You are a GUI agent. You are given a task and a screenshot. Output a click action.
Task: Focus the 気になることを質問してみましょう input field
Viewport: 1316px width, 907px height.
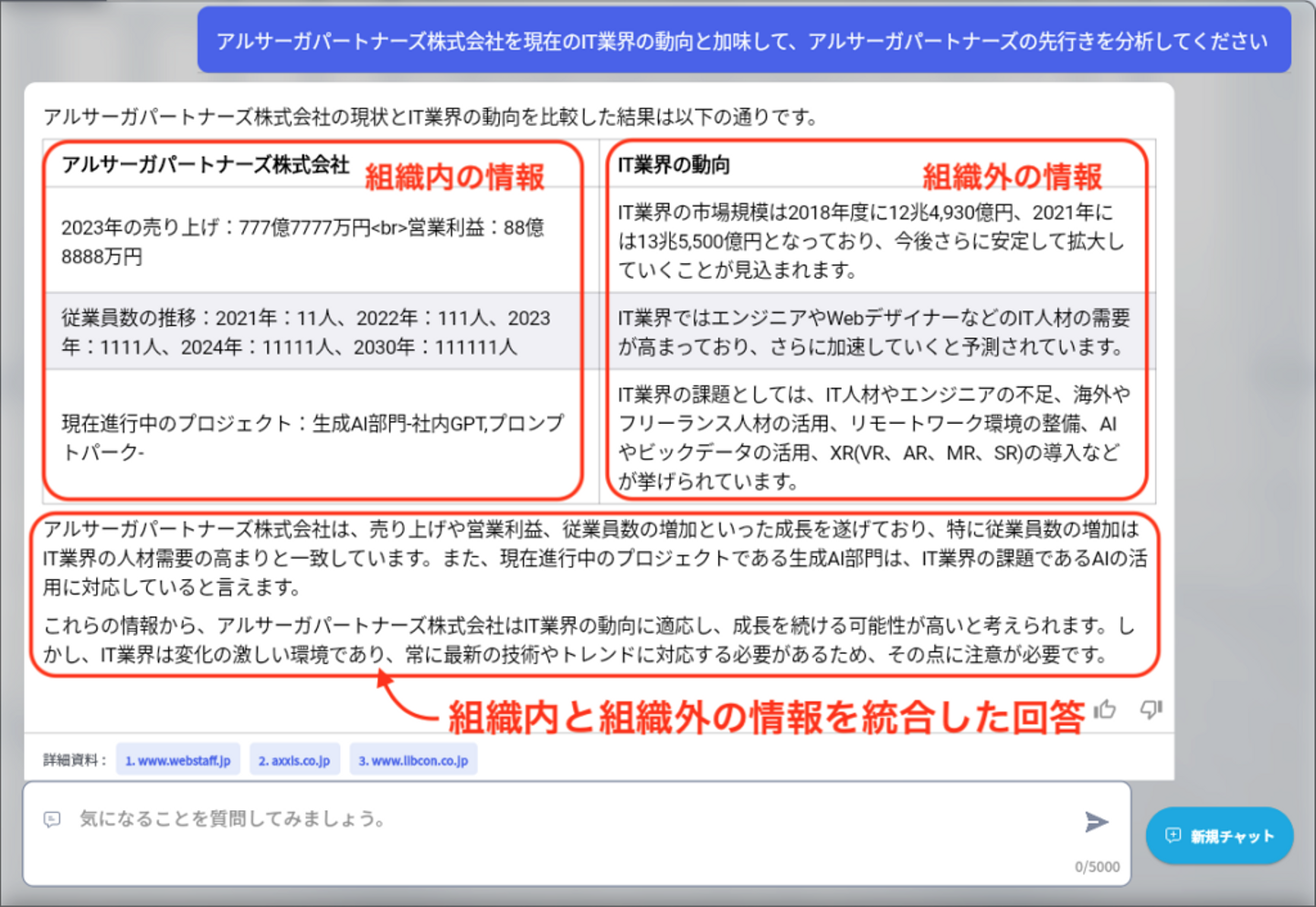(x=577, y=833)
